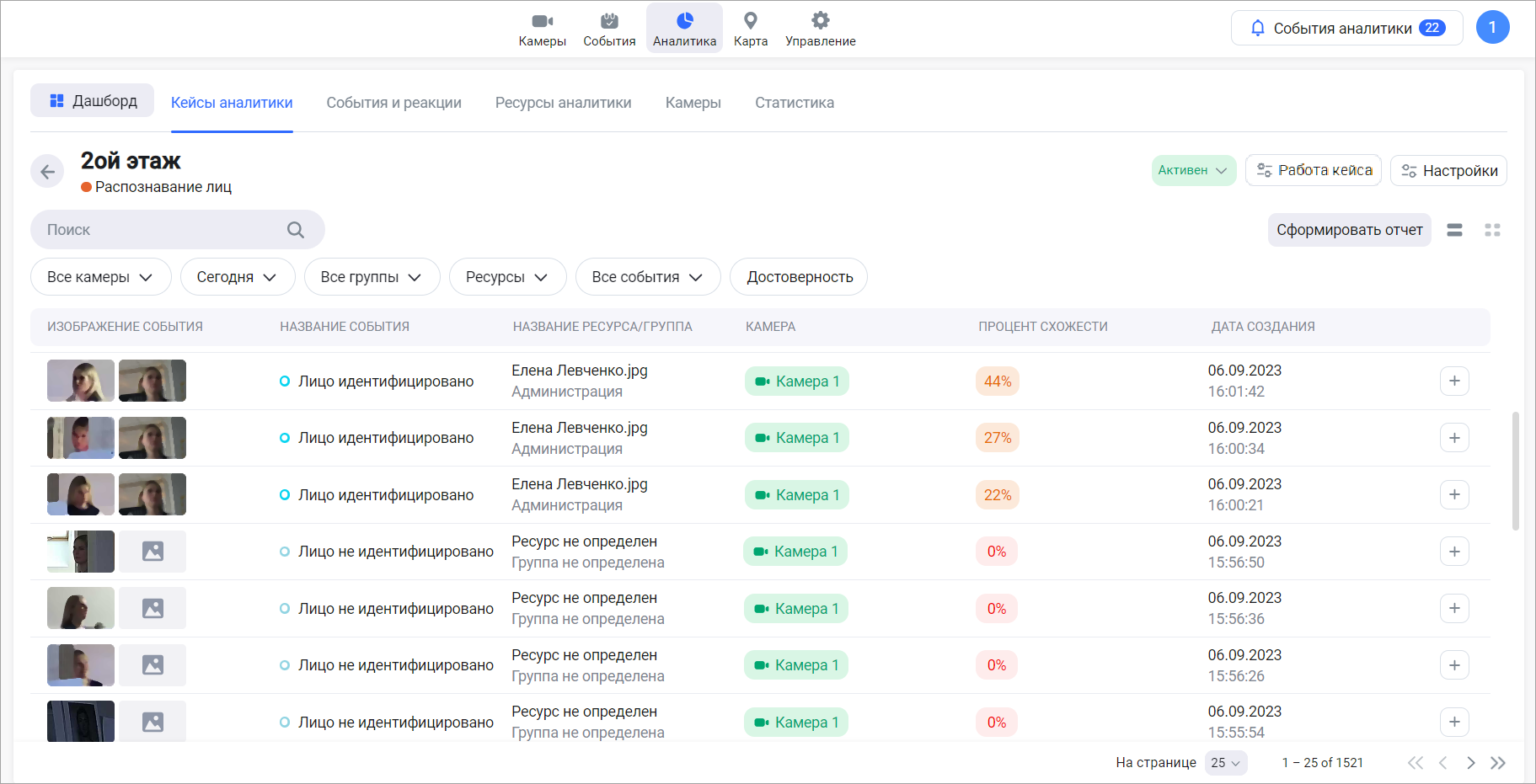Open the Настройки case settings
The image size is (1536, 784).
point(1448,171)
